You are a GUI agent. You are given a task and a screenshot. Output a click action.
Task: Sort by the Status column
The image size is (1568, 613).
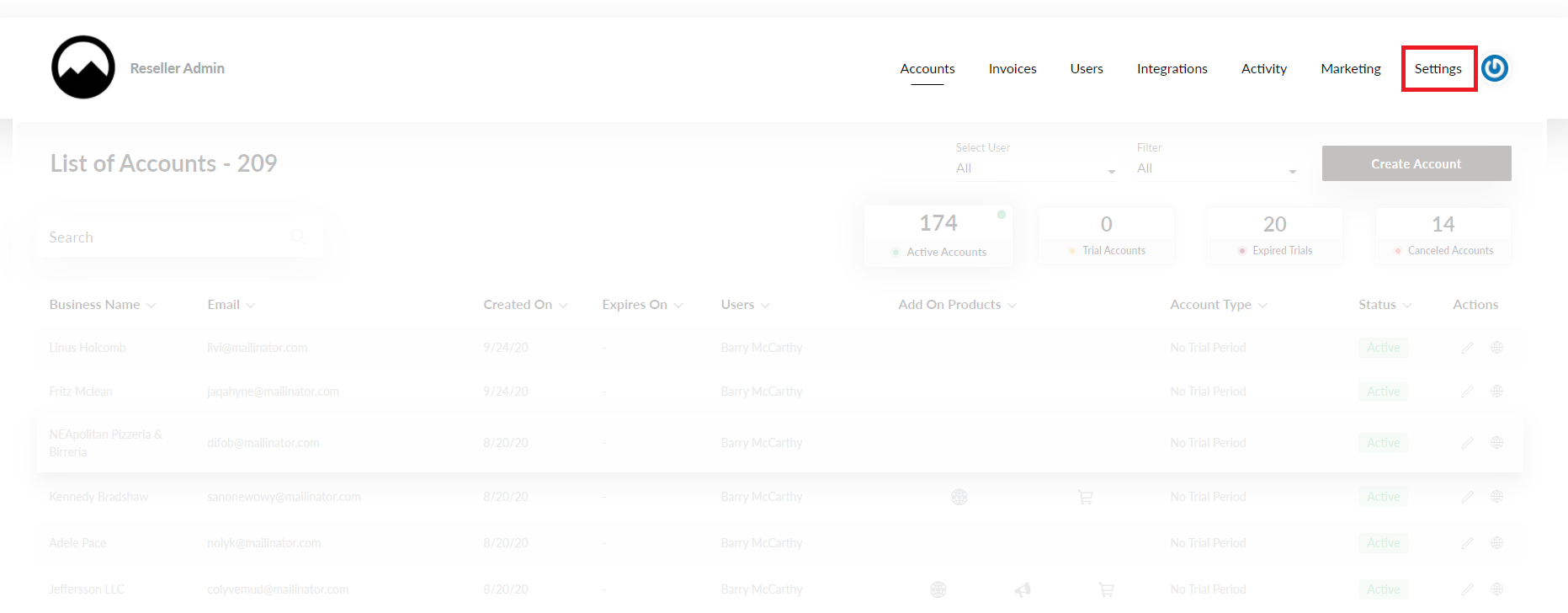click(1385, 305)
